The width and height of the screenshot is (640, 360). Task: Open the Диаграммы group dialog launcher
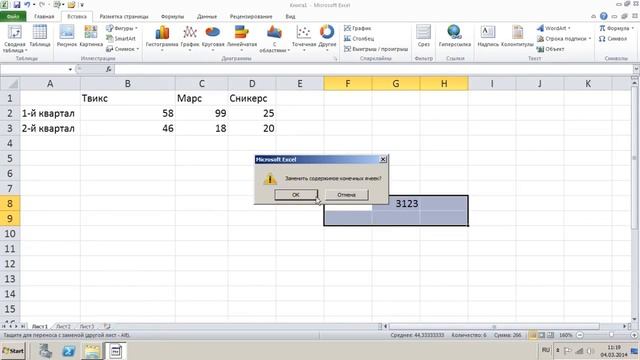click(x=336, y=59)
